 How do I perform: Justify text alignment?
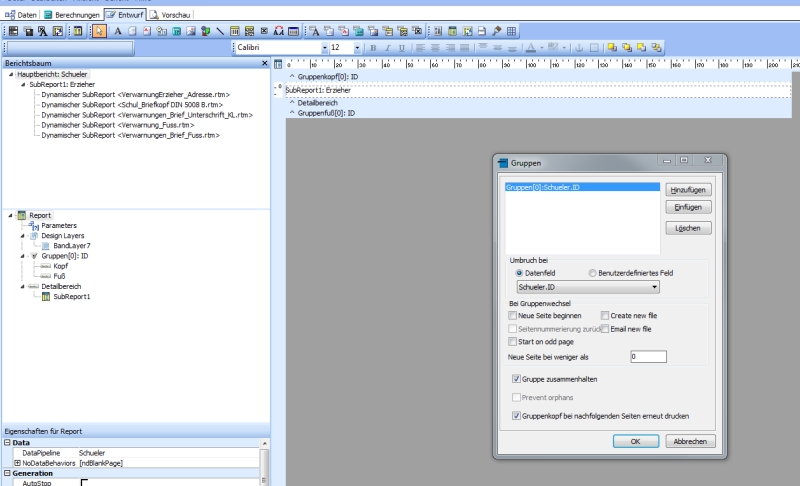tap(464, 47)
